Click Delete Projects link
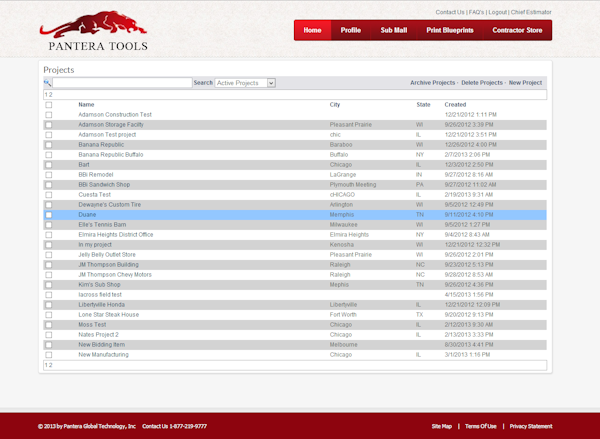Viewport: 600px width, 439px height. pos(482,83)
